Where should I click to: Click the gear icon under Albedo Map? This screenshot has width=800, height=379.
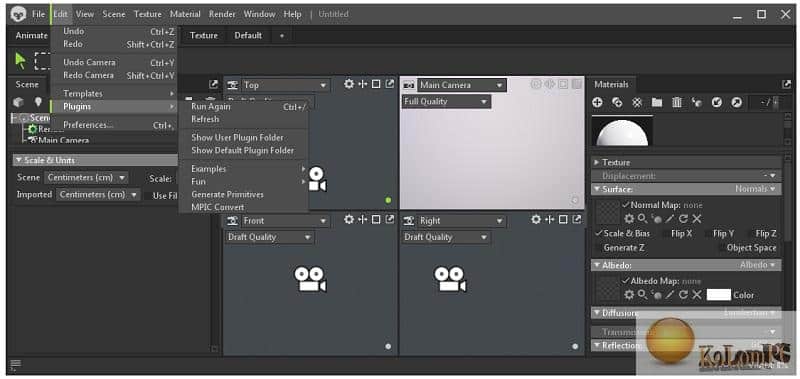[630, 295]
